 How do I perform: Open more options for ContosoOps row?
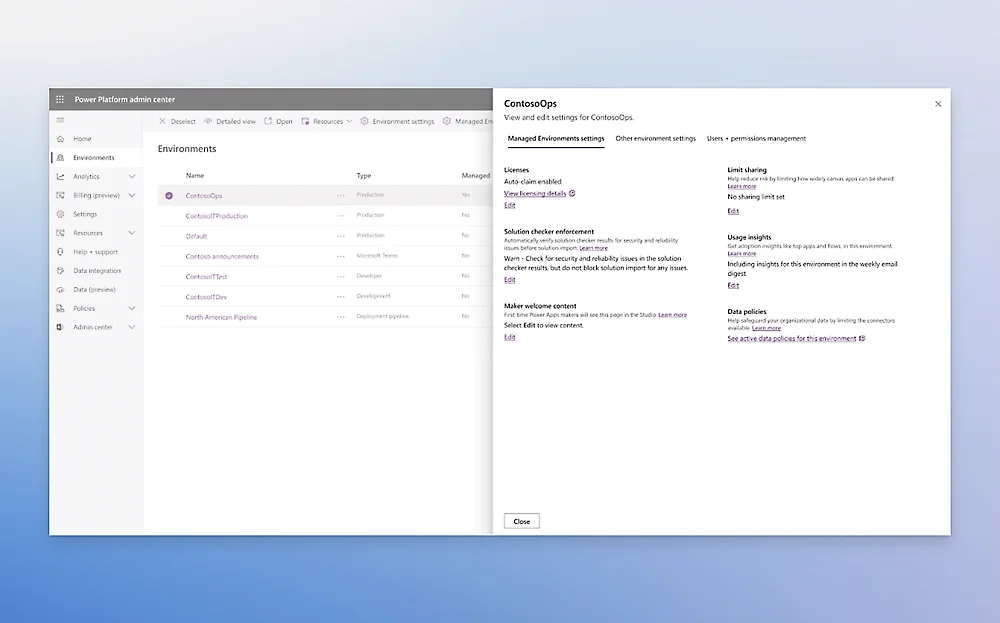[x=341, y=196]
